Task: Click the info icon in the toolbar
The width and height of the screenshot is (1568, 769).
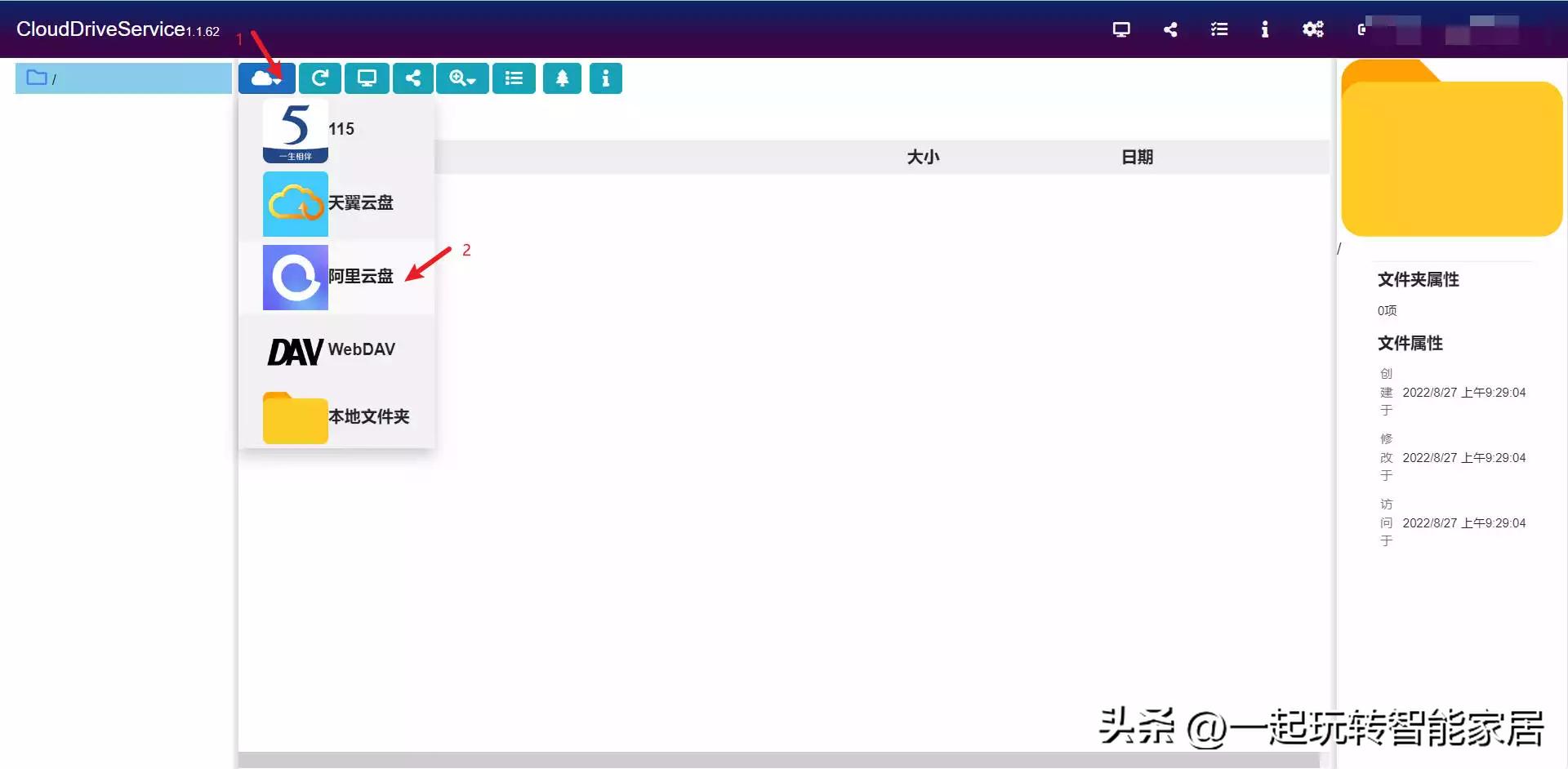Action: coord(605,78)
